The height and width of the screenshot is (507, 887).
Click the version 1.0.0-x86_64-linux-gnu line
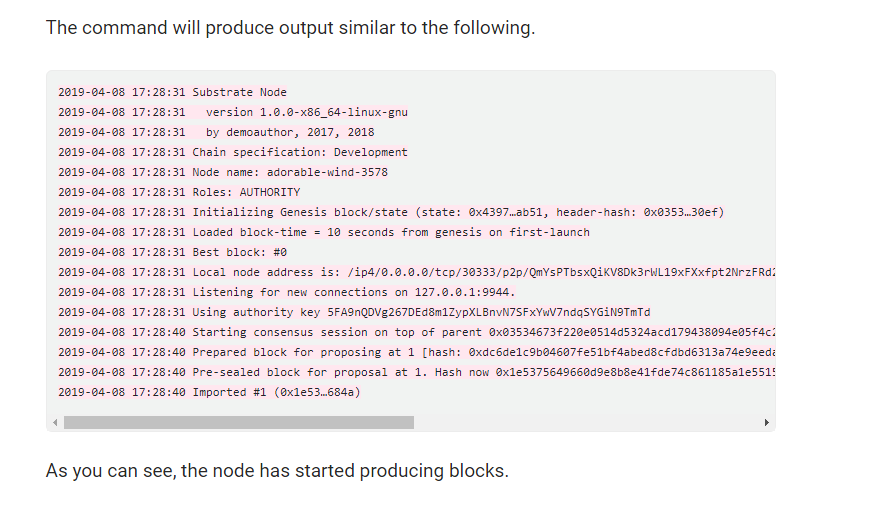[x=306, y=112]
